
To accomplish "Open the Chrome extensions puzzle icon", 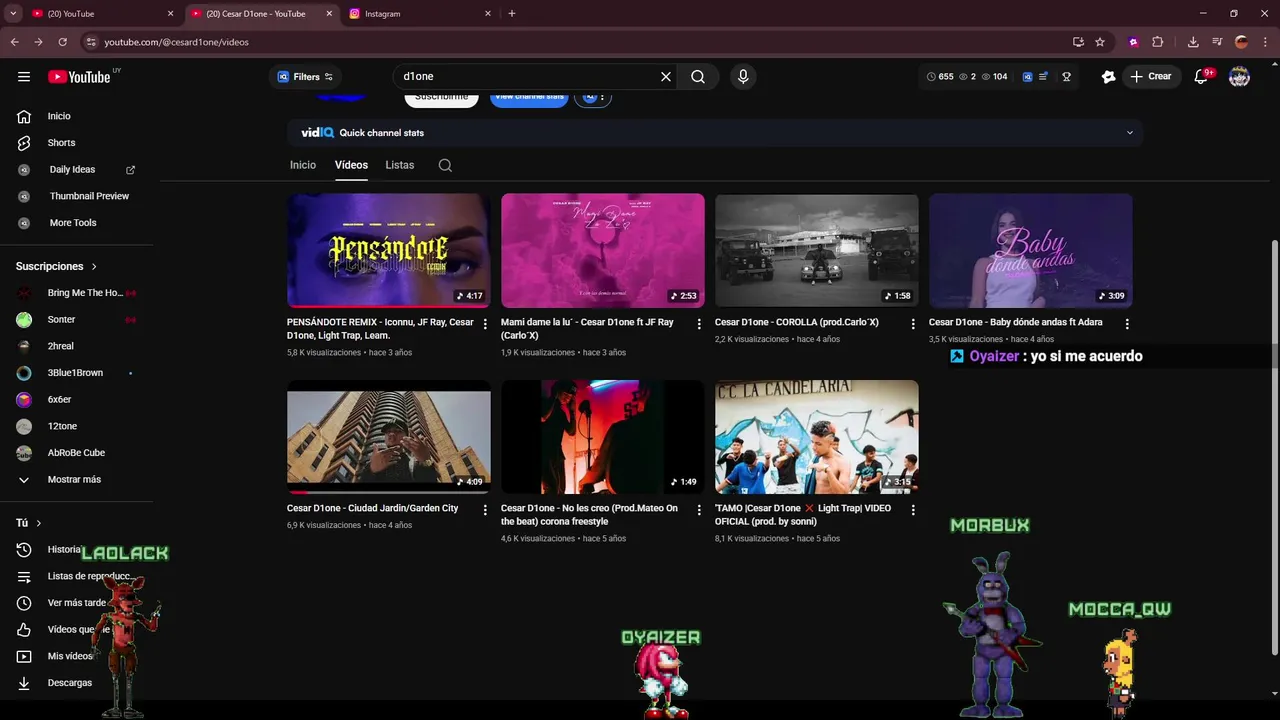I will pos(1158,42).
